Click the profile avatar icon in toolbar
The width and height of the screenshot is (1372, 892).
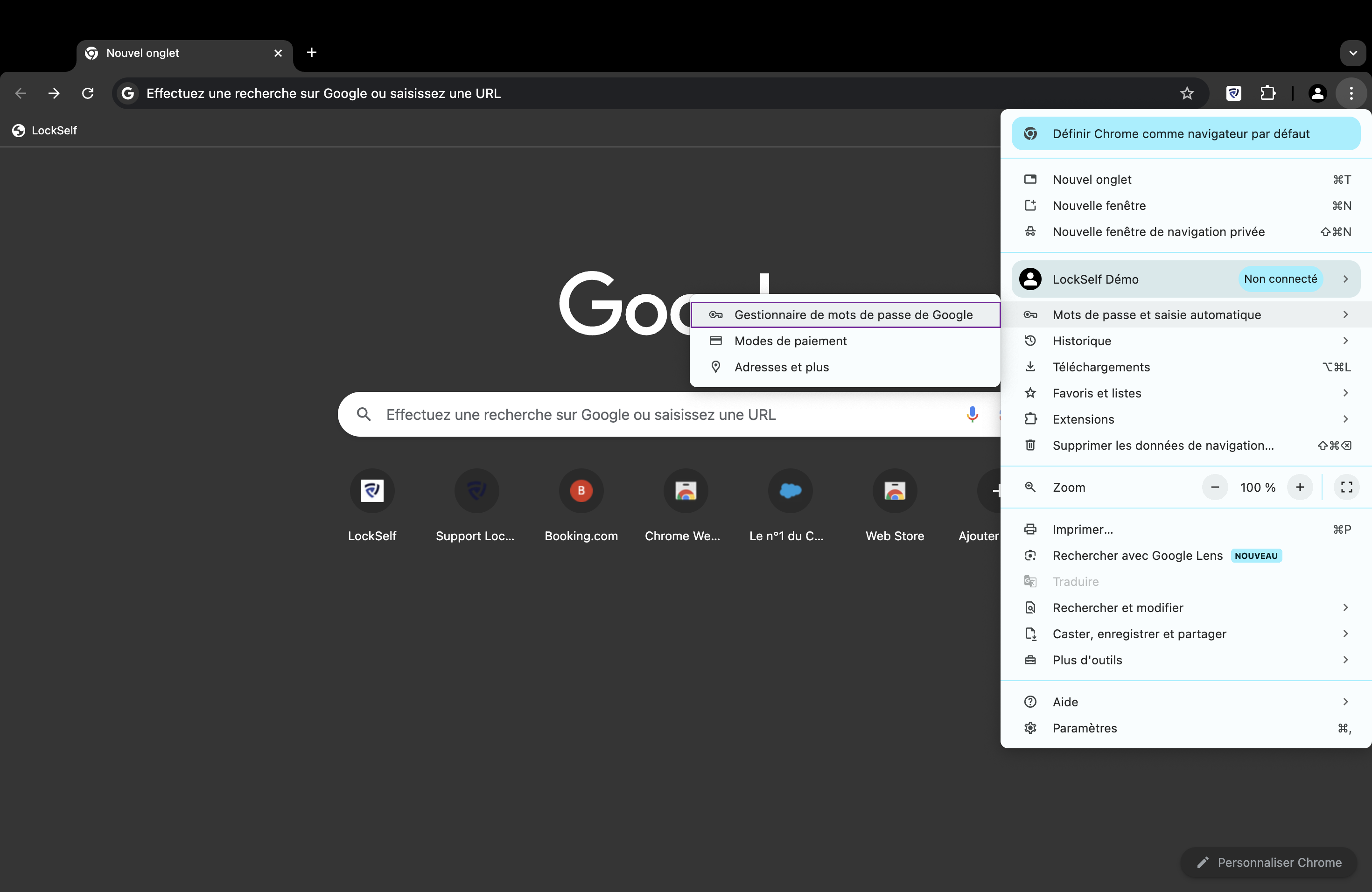(x=1317, y=93)
